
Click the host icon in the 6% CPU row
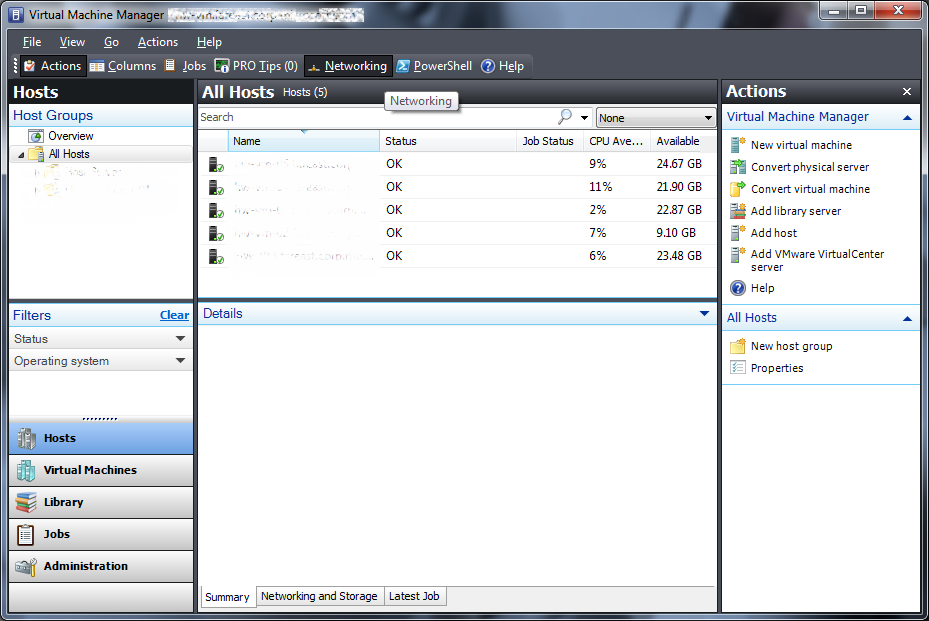pos(216,257)
